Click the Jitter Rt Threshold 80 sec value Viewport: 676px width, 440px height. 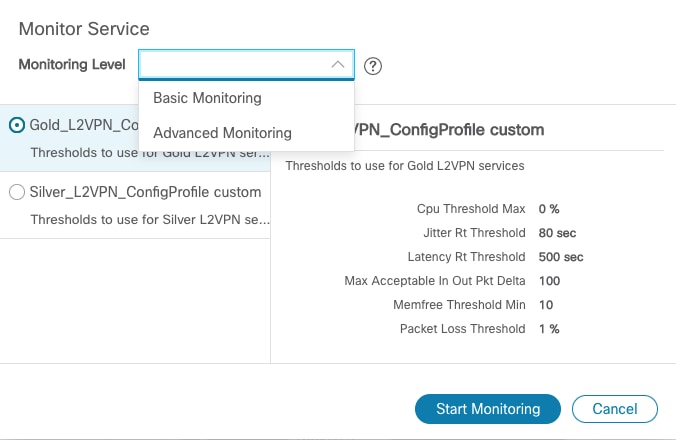coord(558,233)
